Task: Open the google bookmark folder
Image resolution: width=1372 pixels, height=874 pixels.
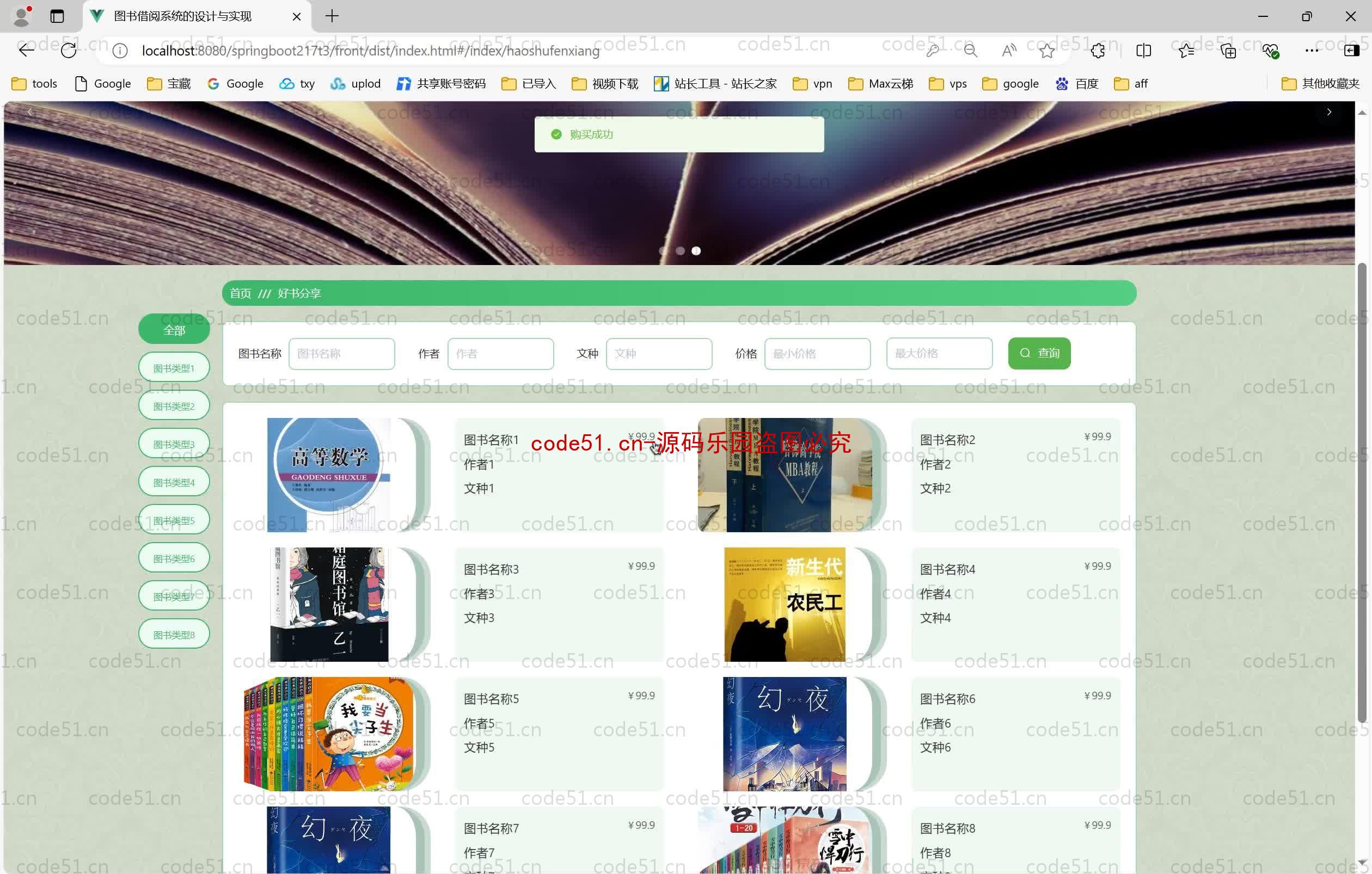Action: pos(1011,84)
